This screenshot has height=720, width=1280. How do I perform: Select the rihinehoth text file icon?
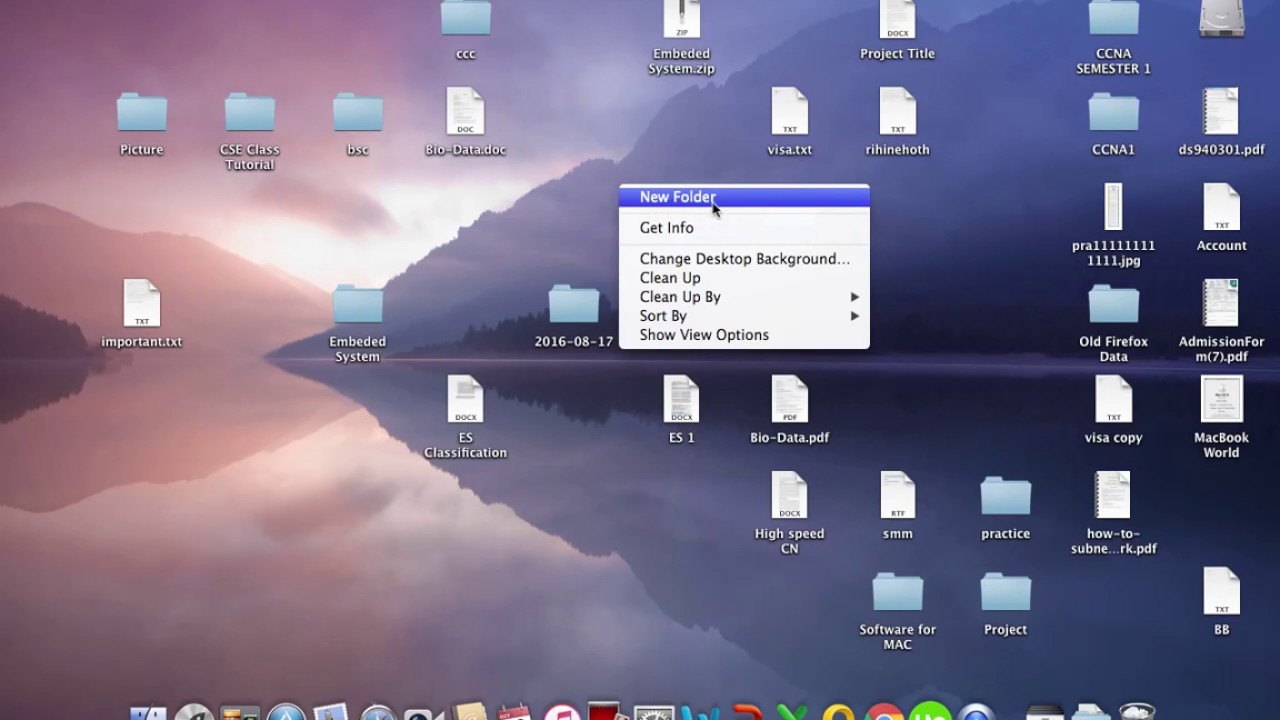(898, 112)
